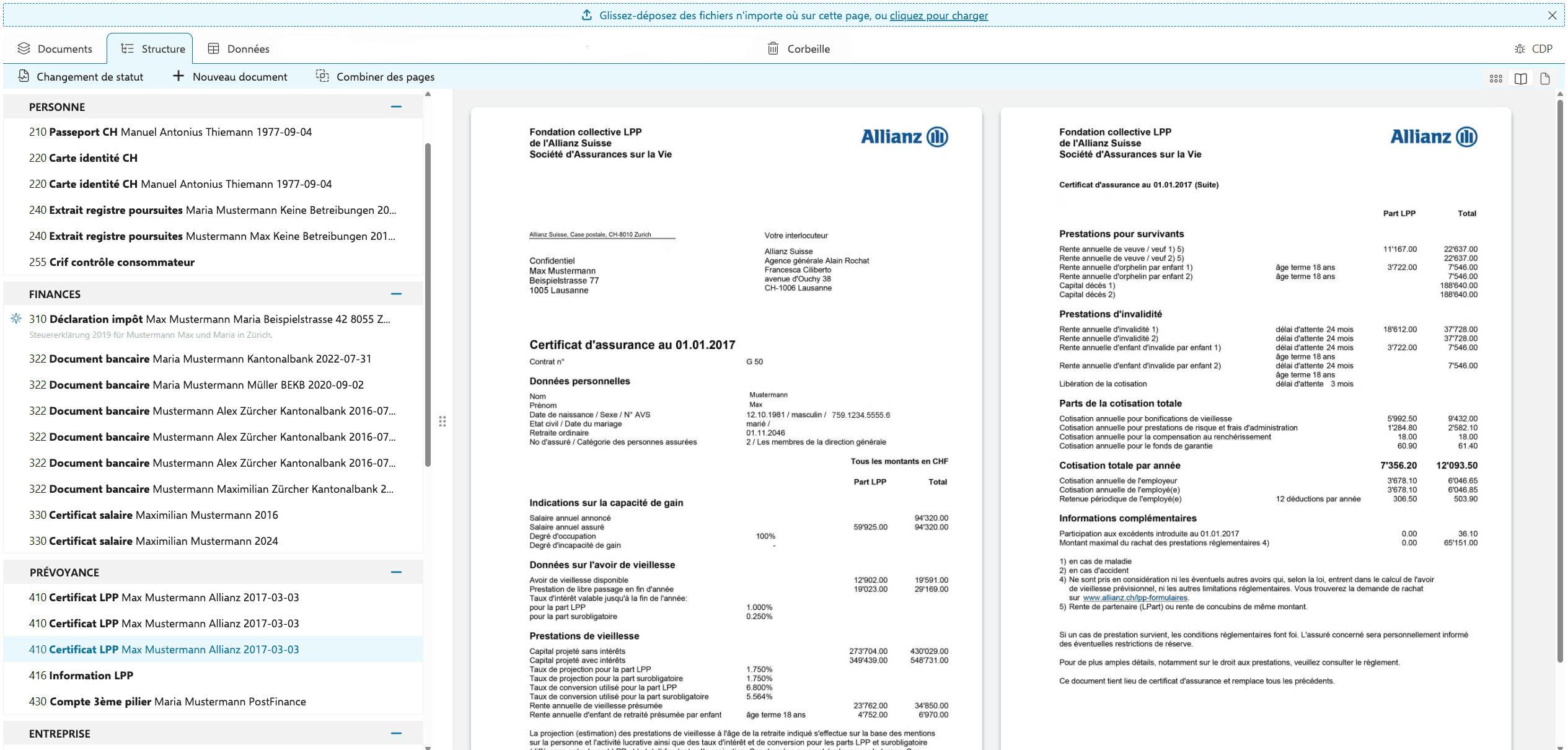Open the second Allianz certificate page (Suite)
The width and height of the screenshot is (1568, 750).
(x=1256, y=429)
